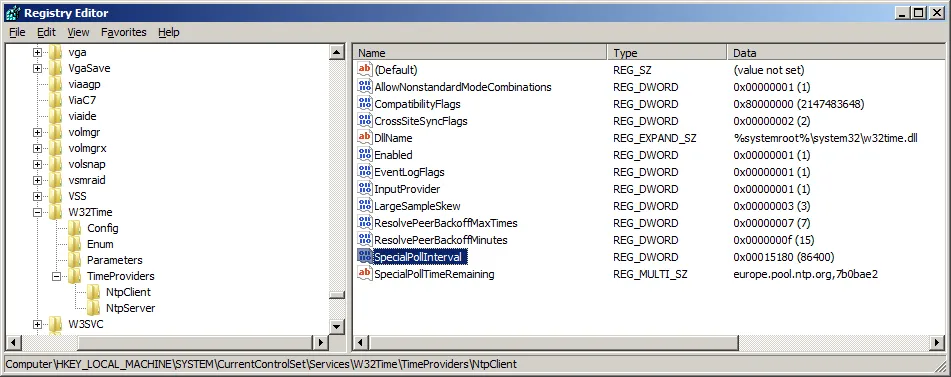The width and height of the screenshot is (951, 377).
Task: Select the CrossSiteSyncFlags value name
Action: [x=420, y=121]
